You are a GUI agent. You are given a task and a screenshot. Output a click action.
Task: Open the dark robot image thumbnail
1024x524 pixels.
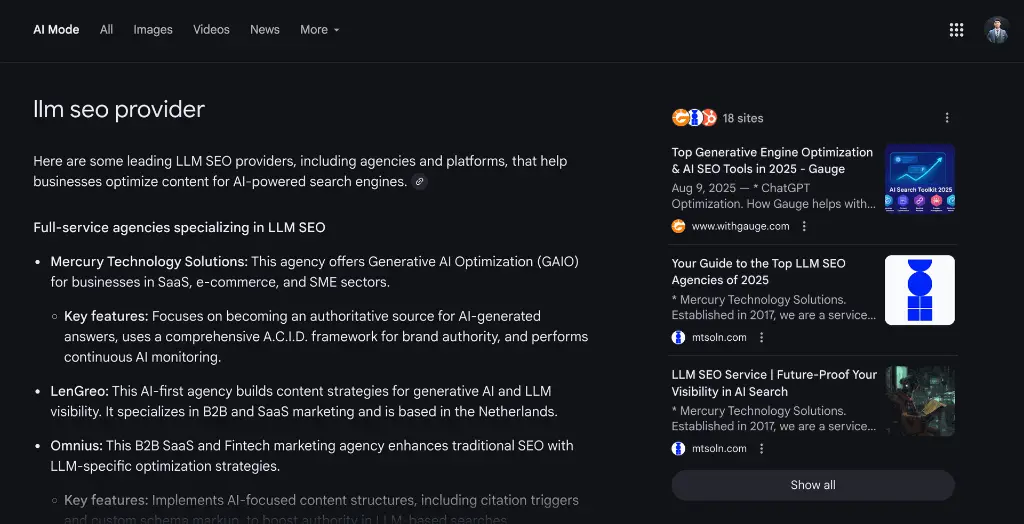920,401
